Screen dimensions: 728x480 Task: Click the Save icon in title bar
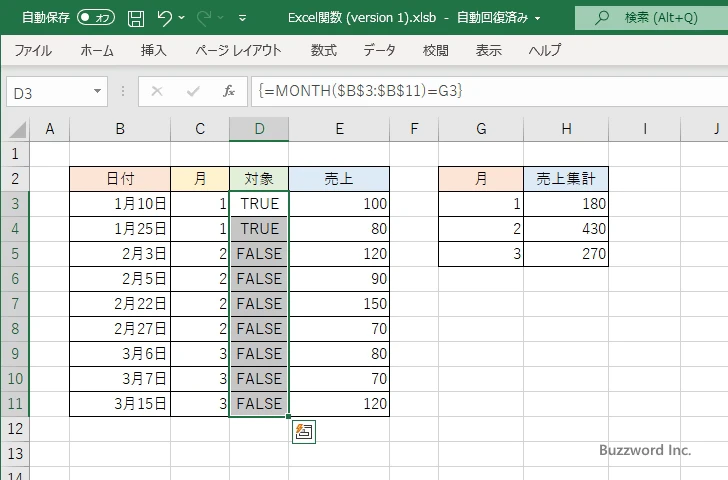[x=136, y=17]
